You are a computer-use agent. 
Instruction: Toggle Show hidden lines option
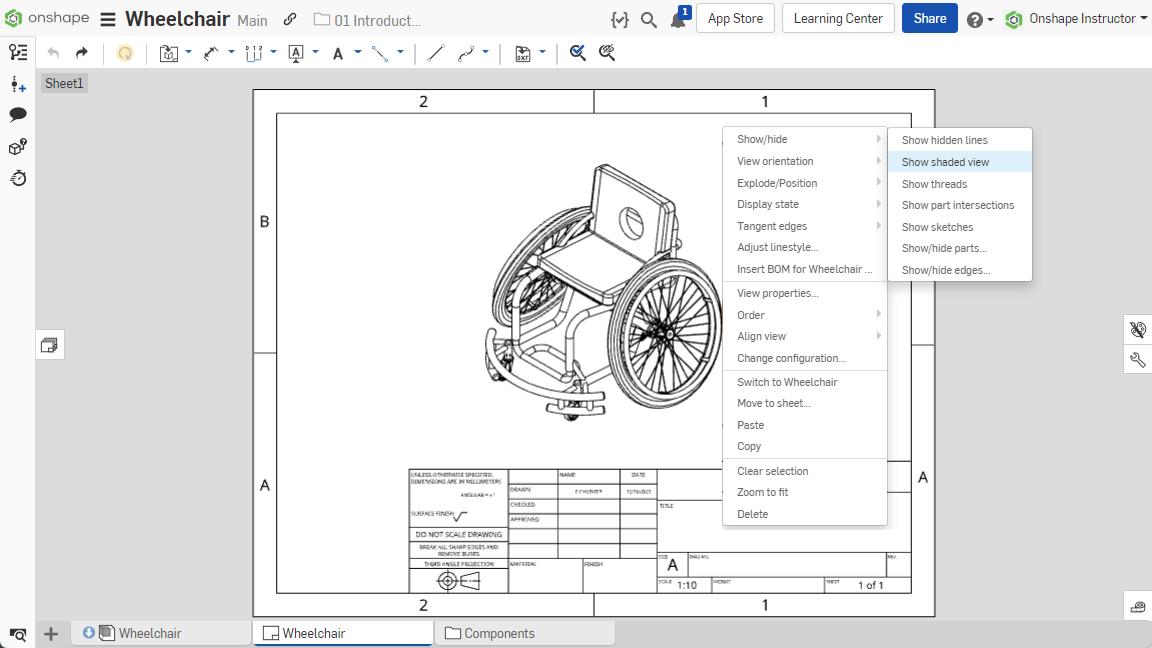(x=944, y=140)
